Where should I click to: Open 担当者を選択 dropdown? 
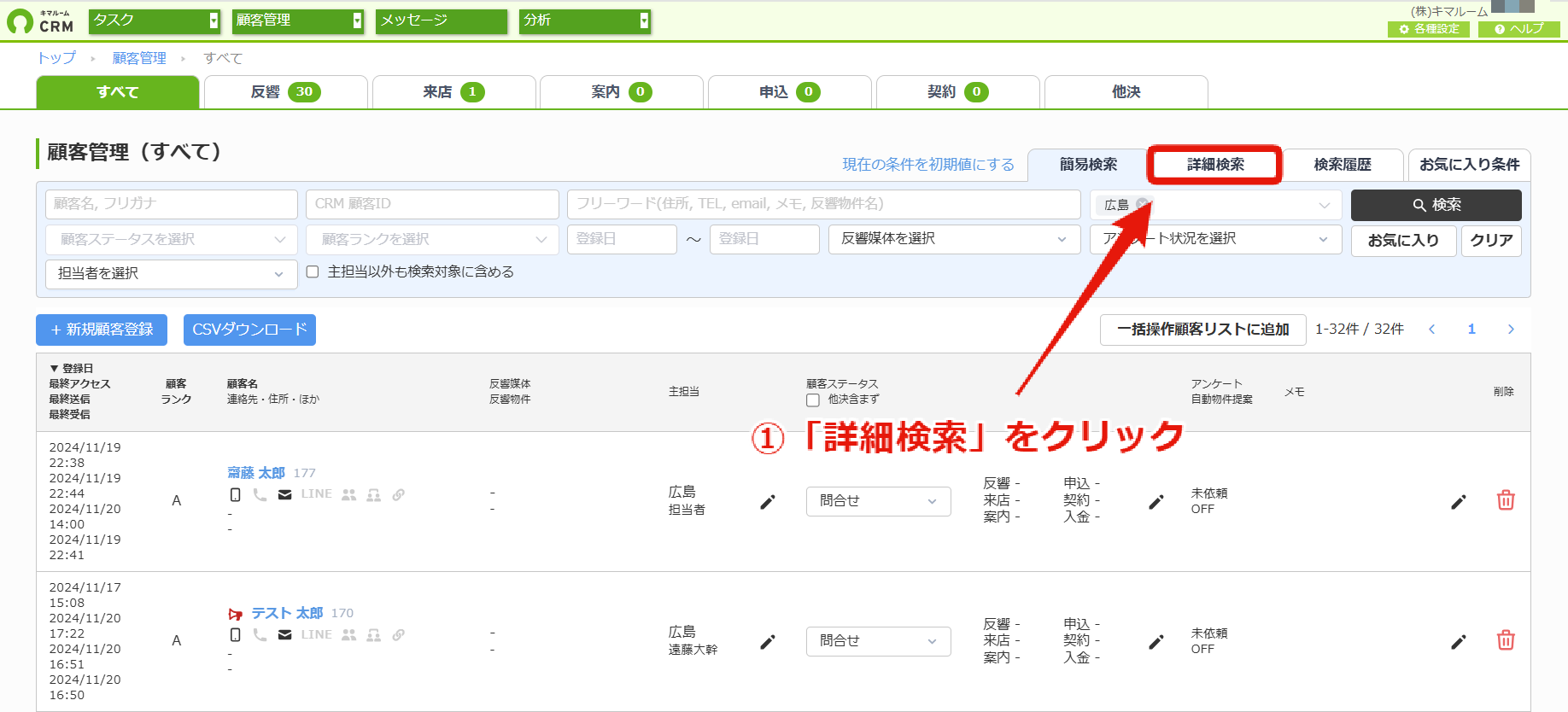[172, 274]
